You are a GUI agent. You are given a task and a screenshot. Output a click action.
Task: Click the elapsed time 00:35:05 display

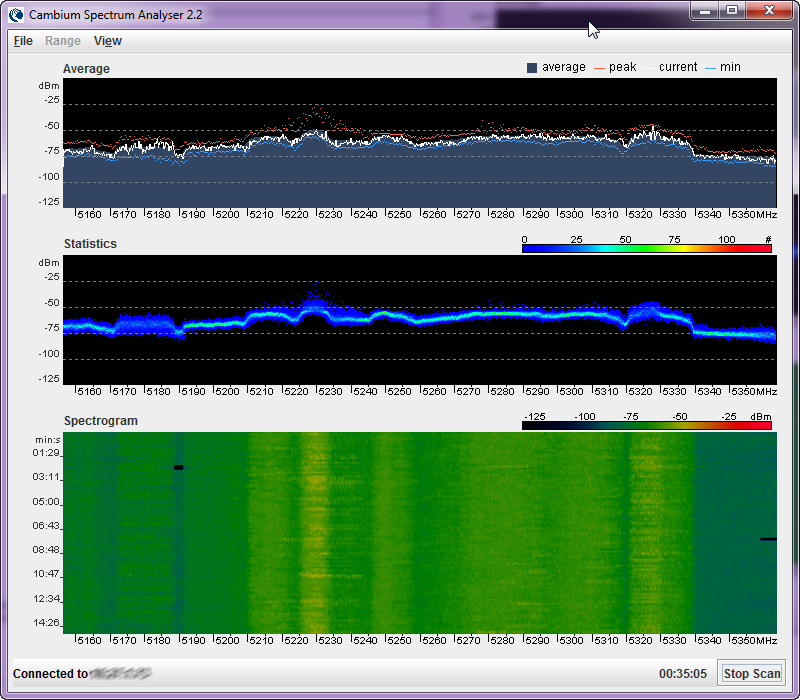click(683, 674)
